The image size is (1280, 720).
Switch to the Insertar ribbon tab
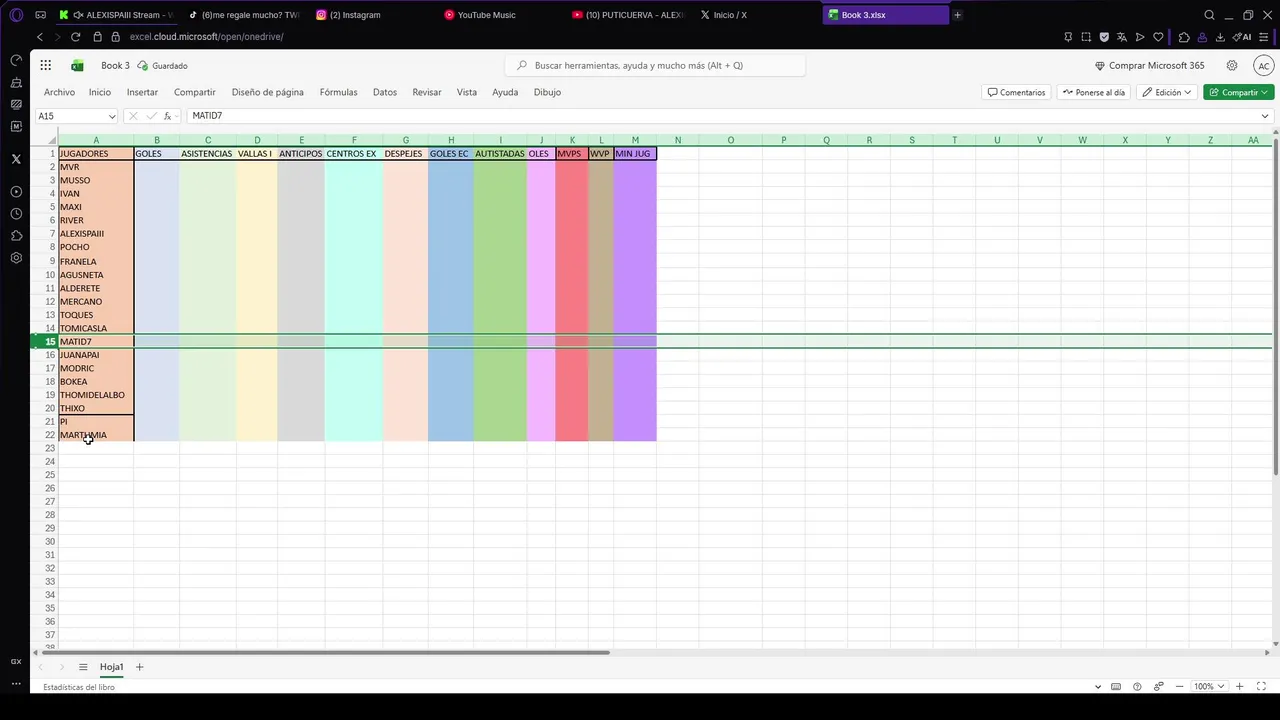coord(142,92)
